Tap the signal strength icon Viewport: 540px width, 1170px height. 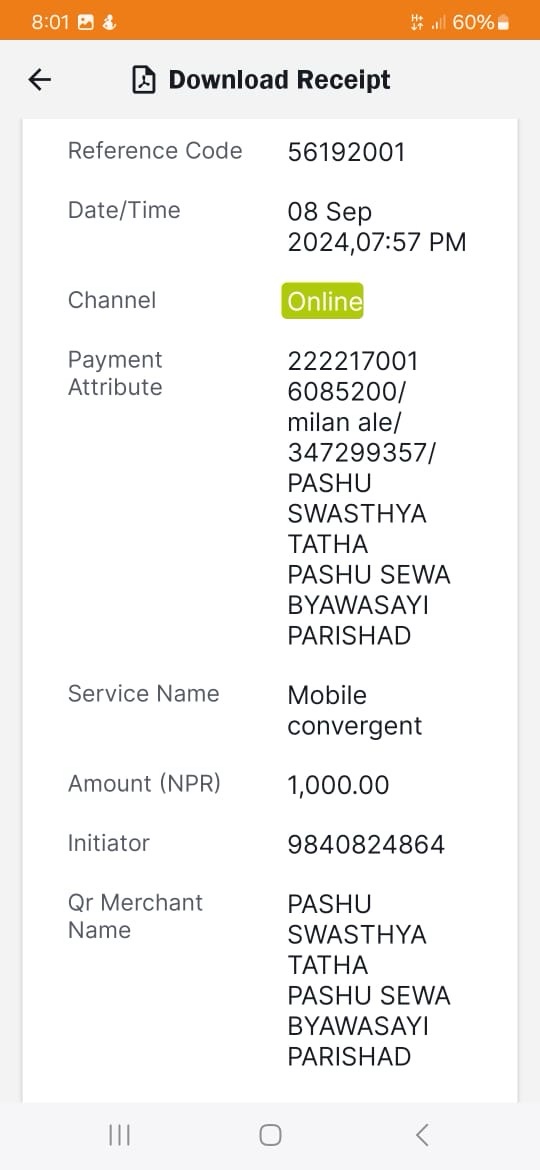coord(439,23)
